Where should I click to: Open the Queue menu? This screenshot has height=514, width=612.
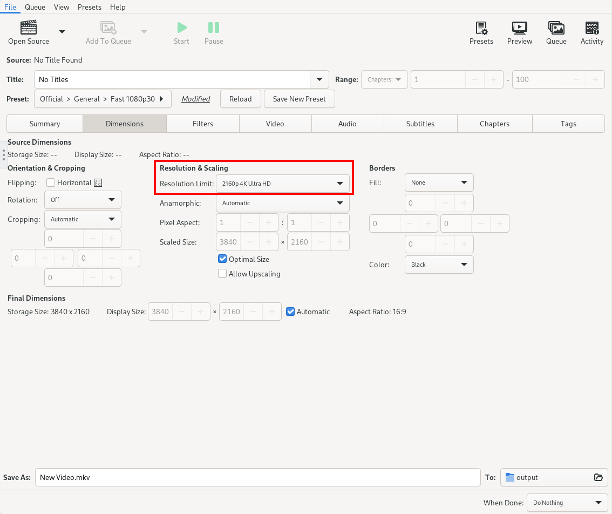click(35, 7)
